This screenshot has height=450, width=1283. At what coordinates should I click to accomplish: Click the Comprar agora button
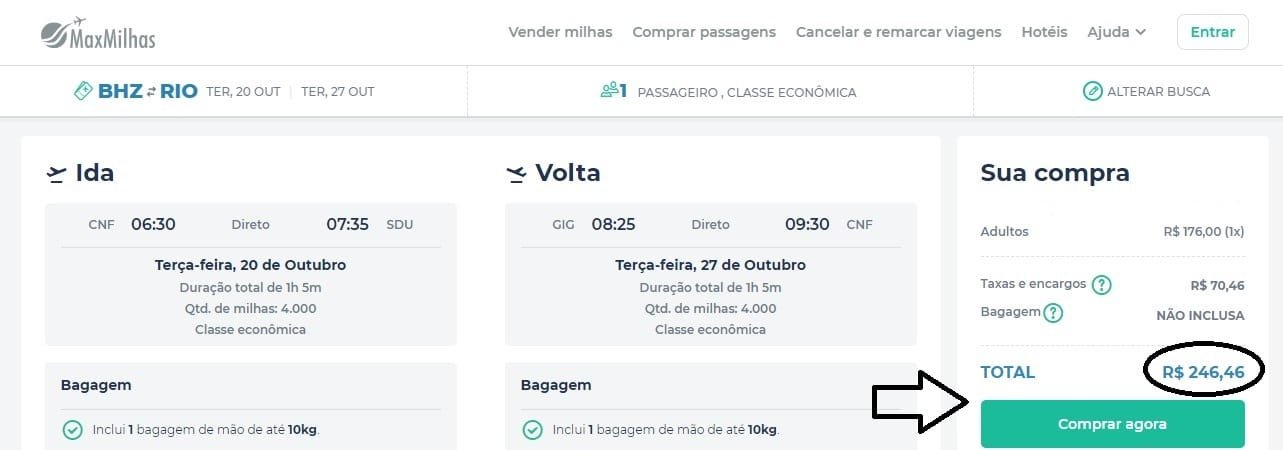[x=1112, y=424]
